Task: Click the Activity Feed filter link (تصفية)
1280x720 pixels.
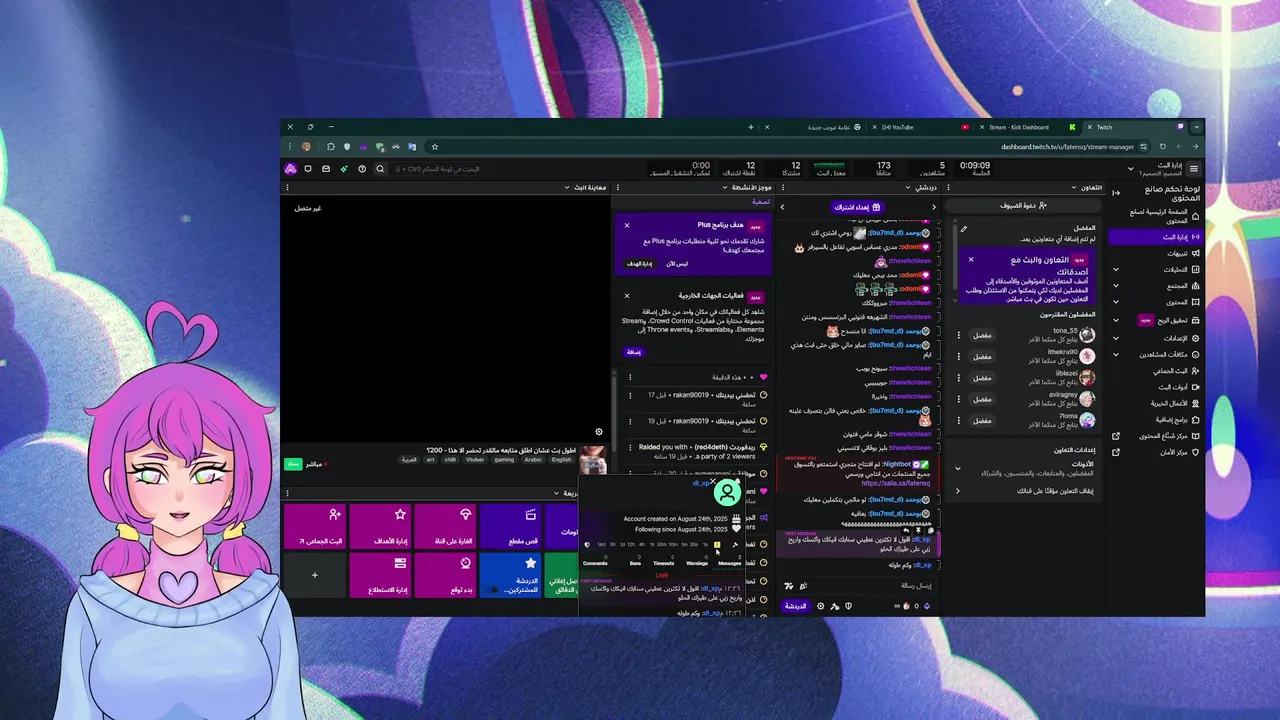Action: 761,202
